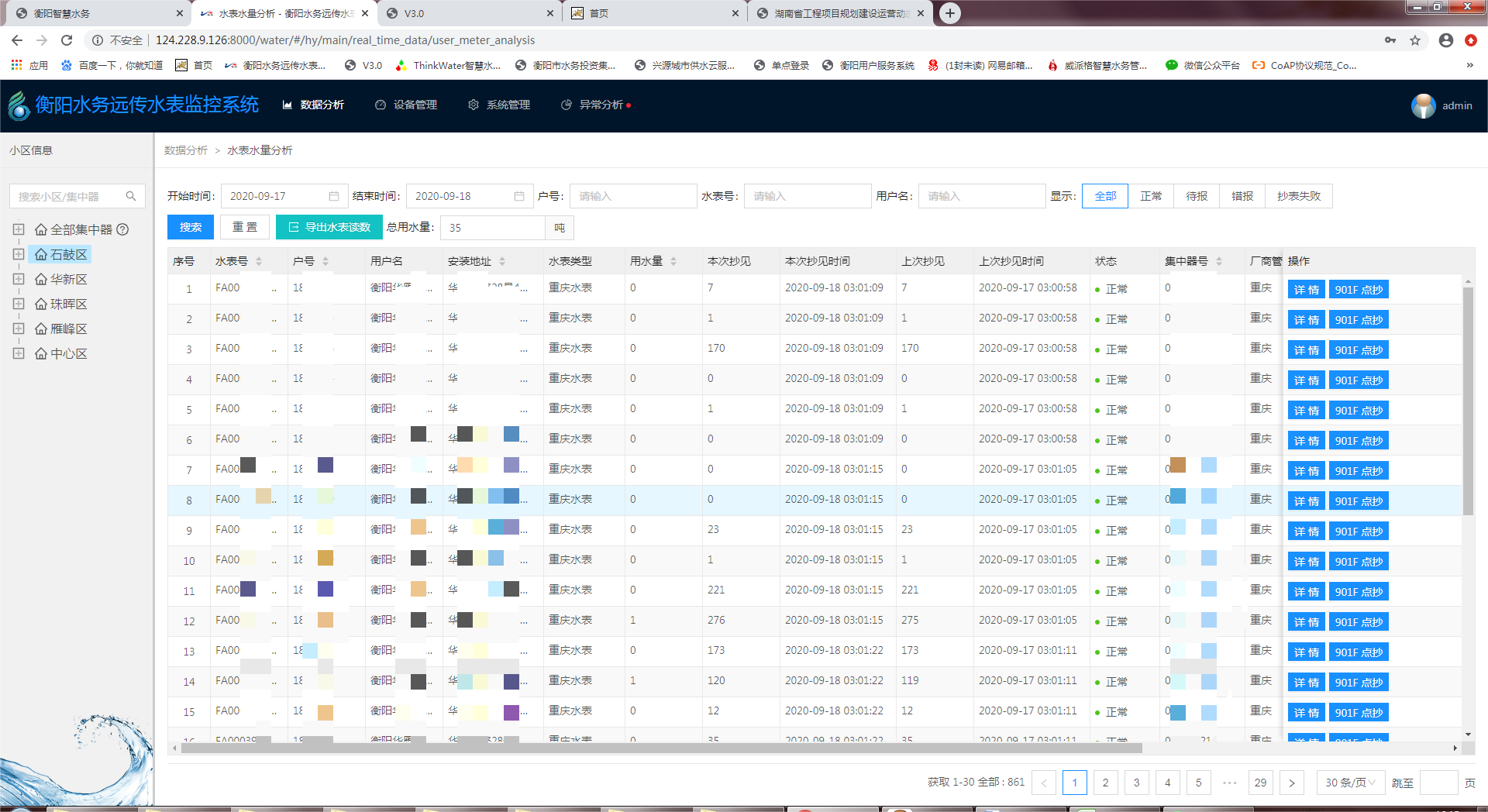The height and width of the screenshot is (812, 1488).
Task: Sort by 水表号 column sort arrows
Action: point(259,261)
